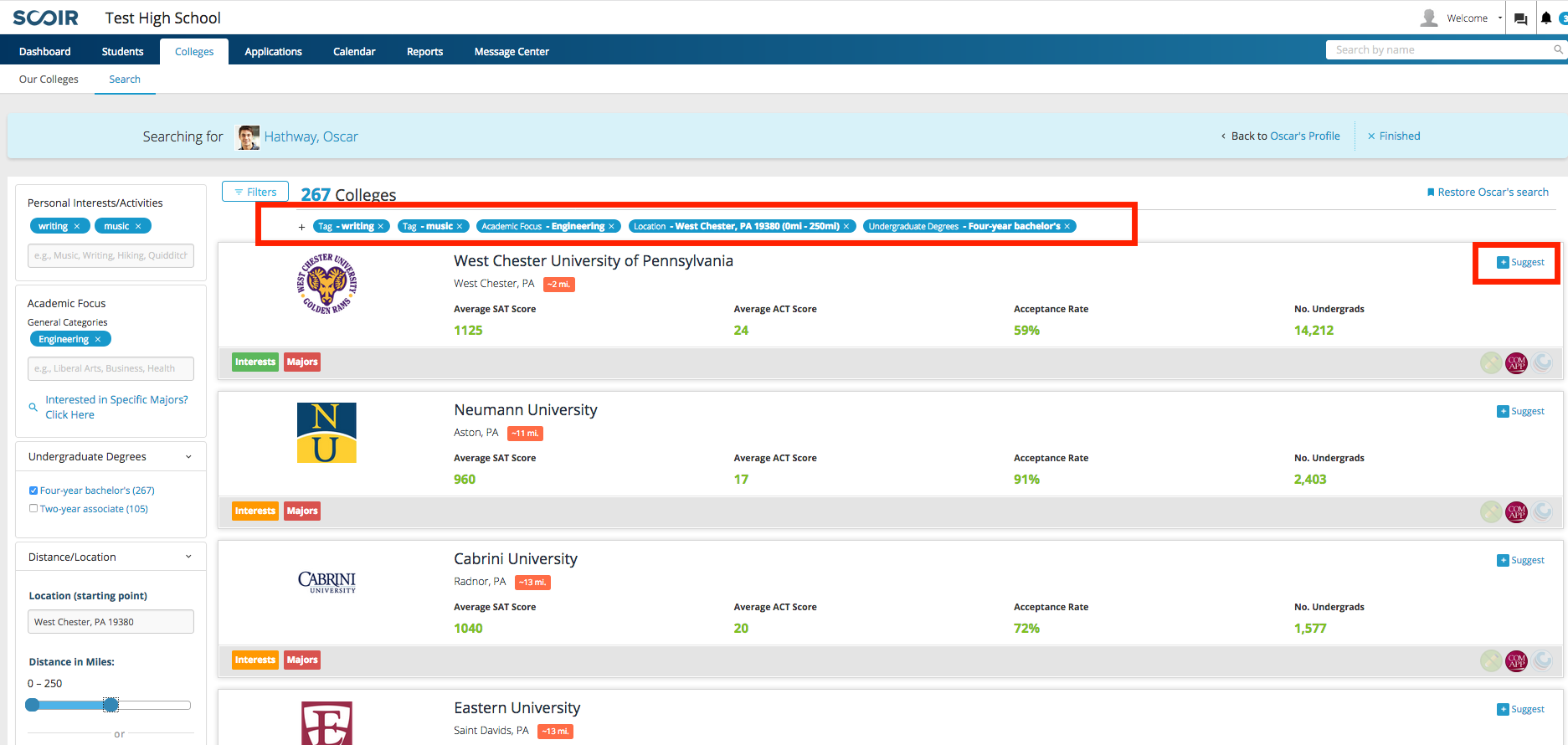Click the left handle of distance slider
Image resolution: width=1568 pixels, height=745 pixels.
(33, 705)
